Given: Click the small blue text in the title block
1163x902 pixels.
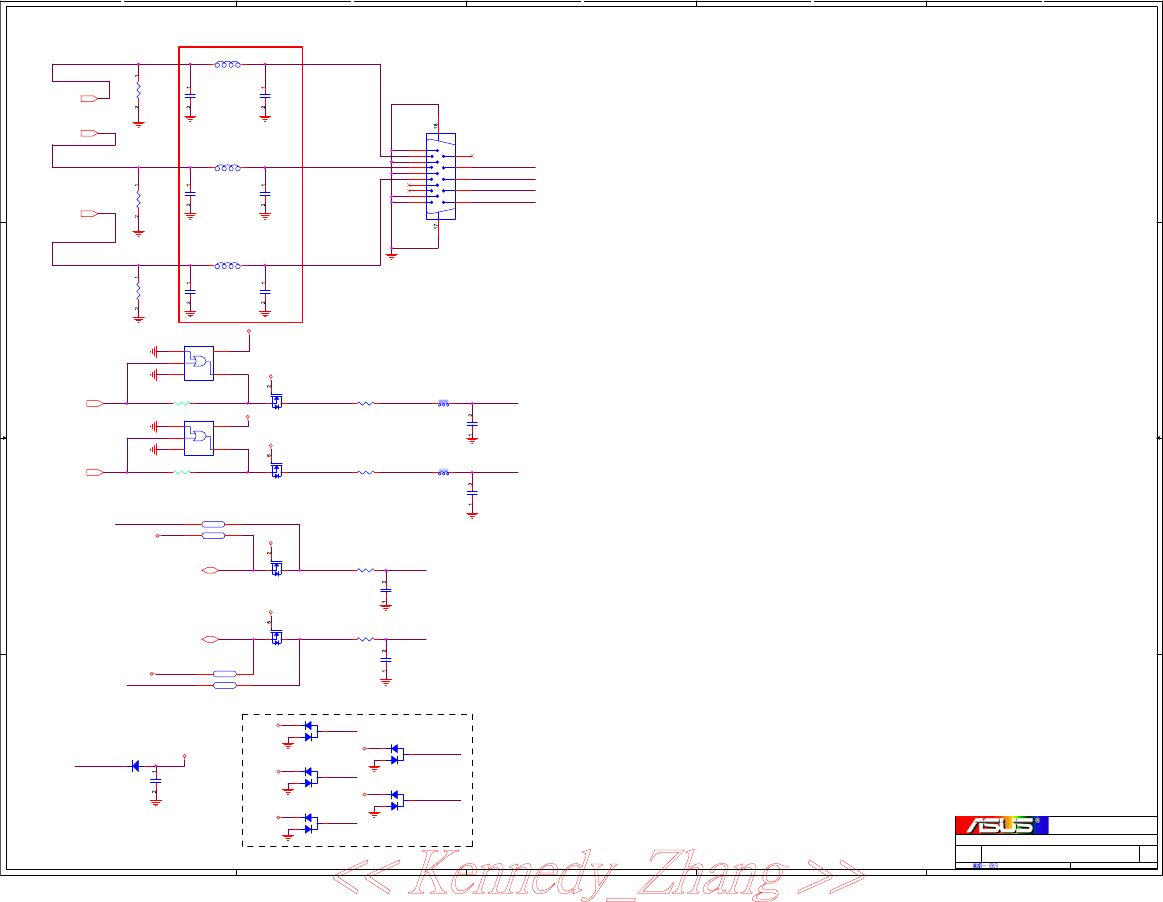Looking at the screenshot, I should pyautogui.click(x=985, y=866).
